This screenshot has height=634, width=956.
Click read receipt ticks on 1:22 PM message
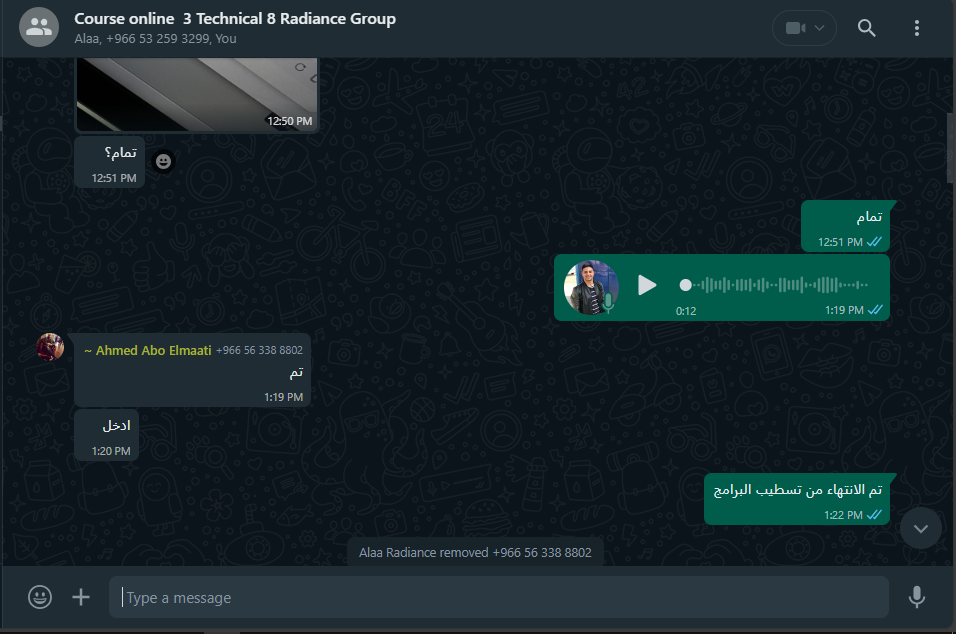click(x=874, y=515)
